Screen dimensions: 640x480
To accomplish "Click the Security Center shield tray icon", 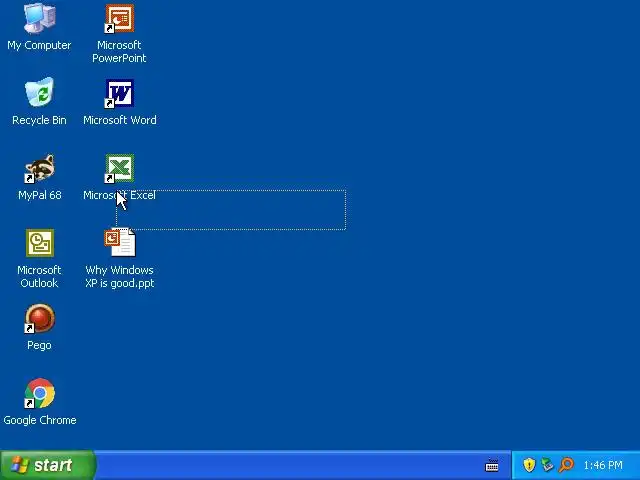I will click(529, 464).
